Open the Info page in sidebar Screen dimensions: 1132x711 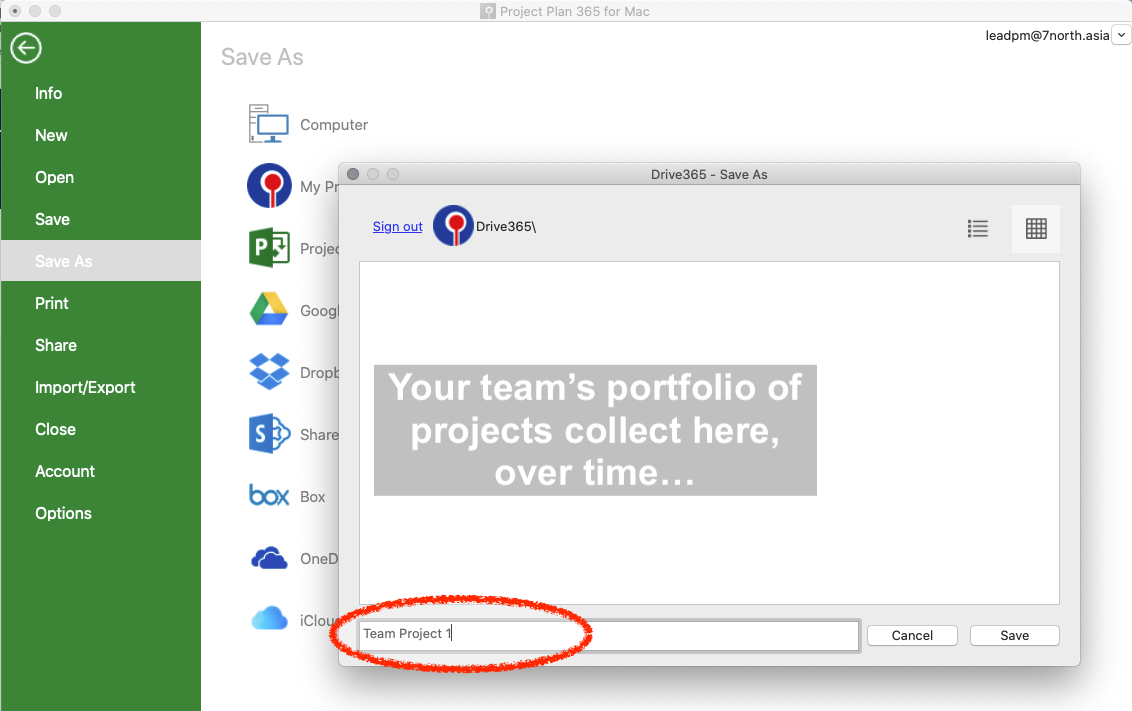pyautogui.click(x=48, y=93)
